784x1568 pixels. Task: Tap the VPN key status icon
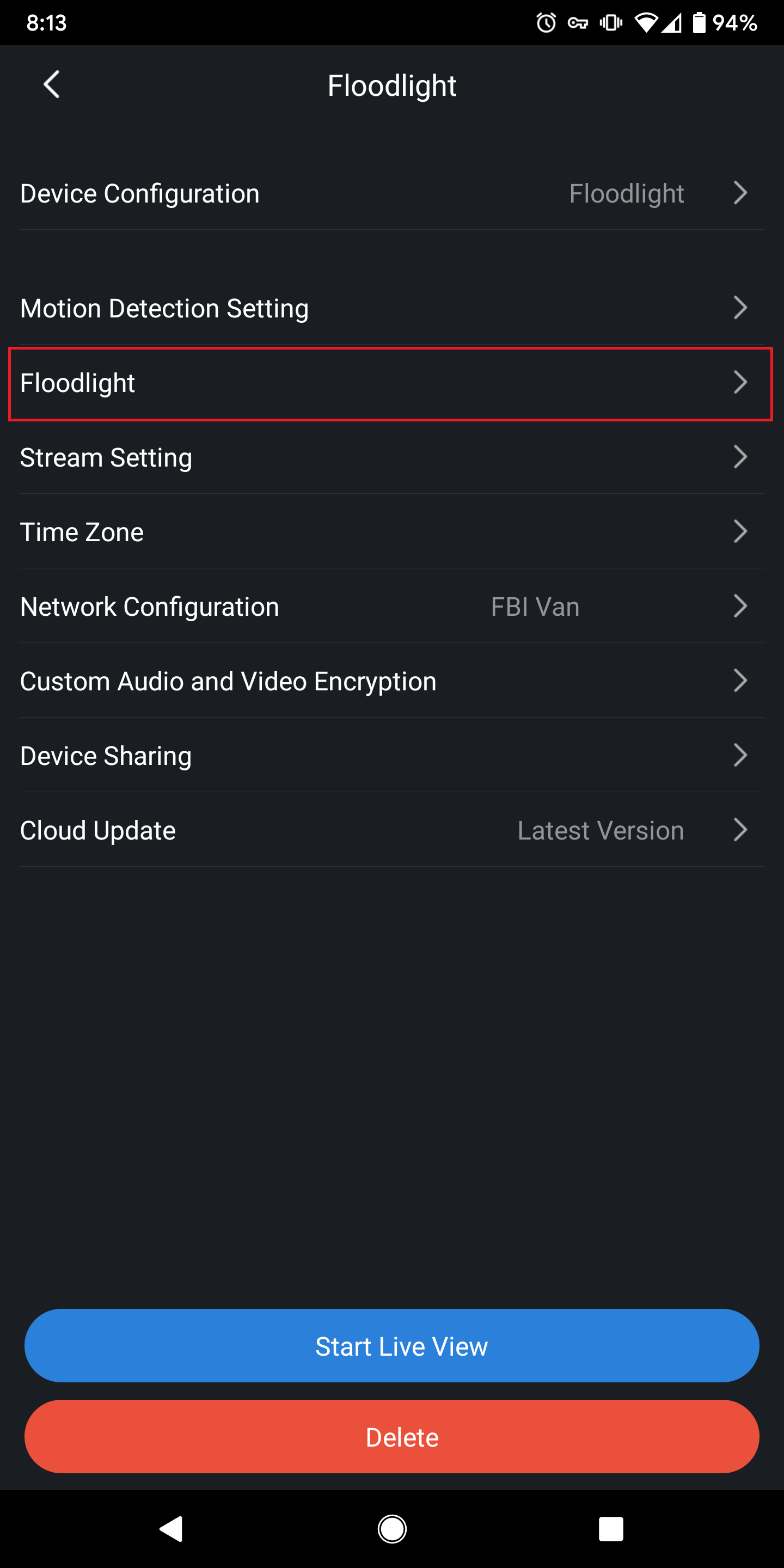(x=578, y=23)
